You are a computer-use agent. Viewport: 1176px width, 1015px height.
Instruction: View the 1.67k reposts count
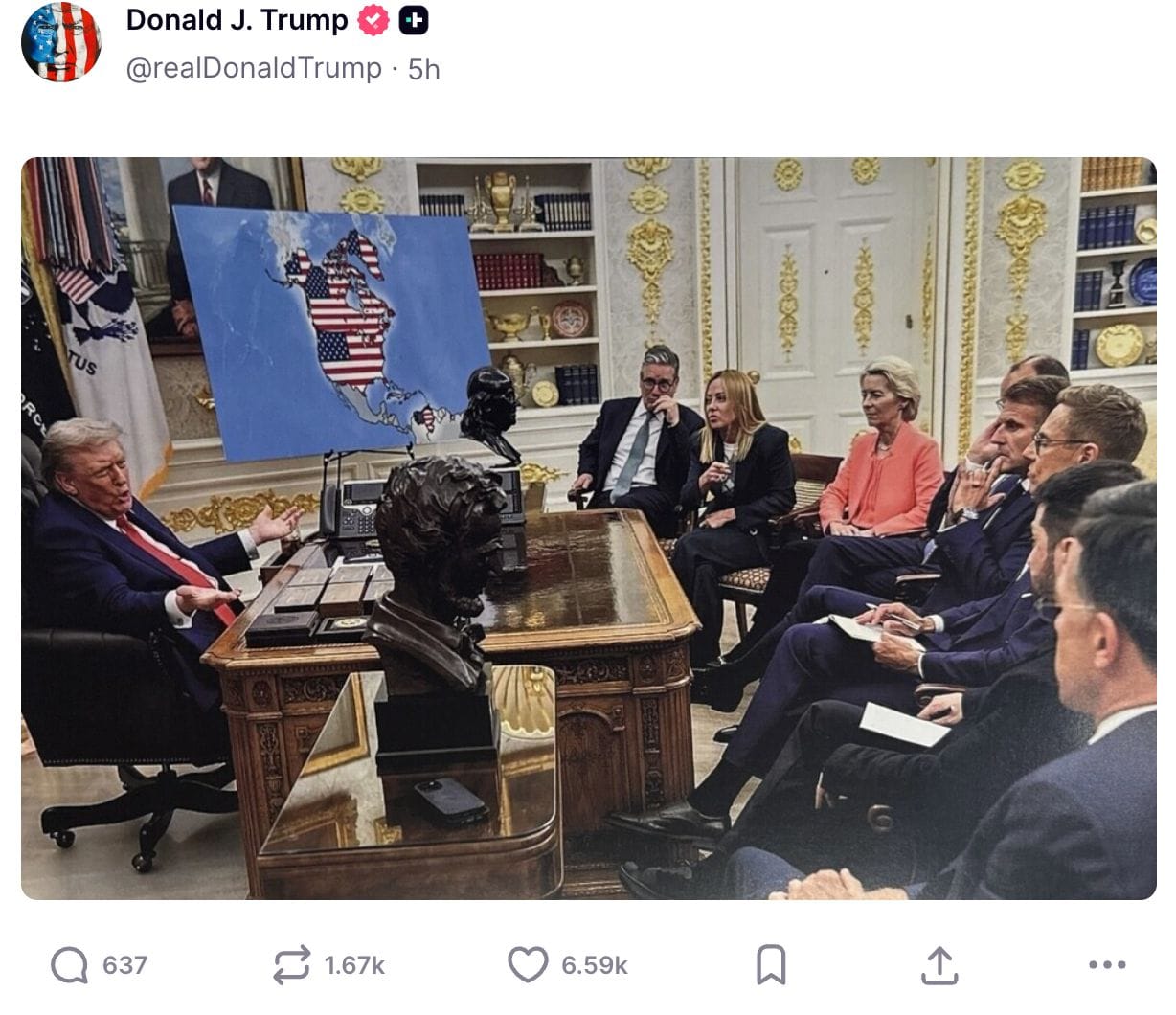(x=354, y=965)
